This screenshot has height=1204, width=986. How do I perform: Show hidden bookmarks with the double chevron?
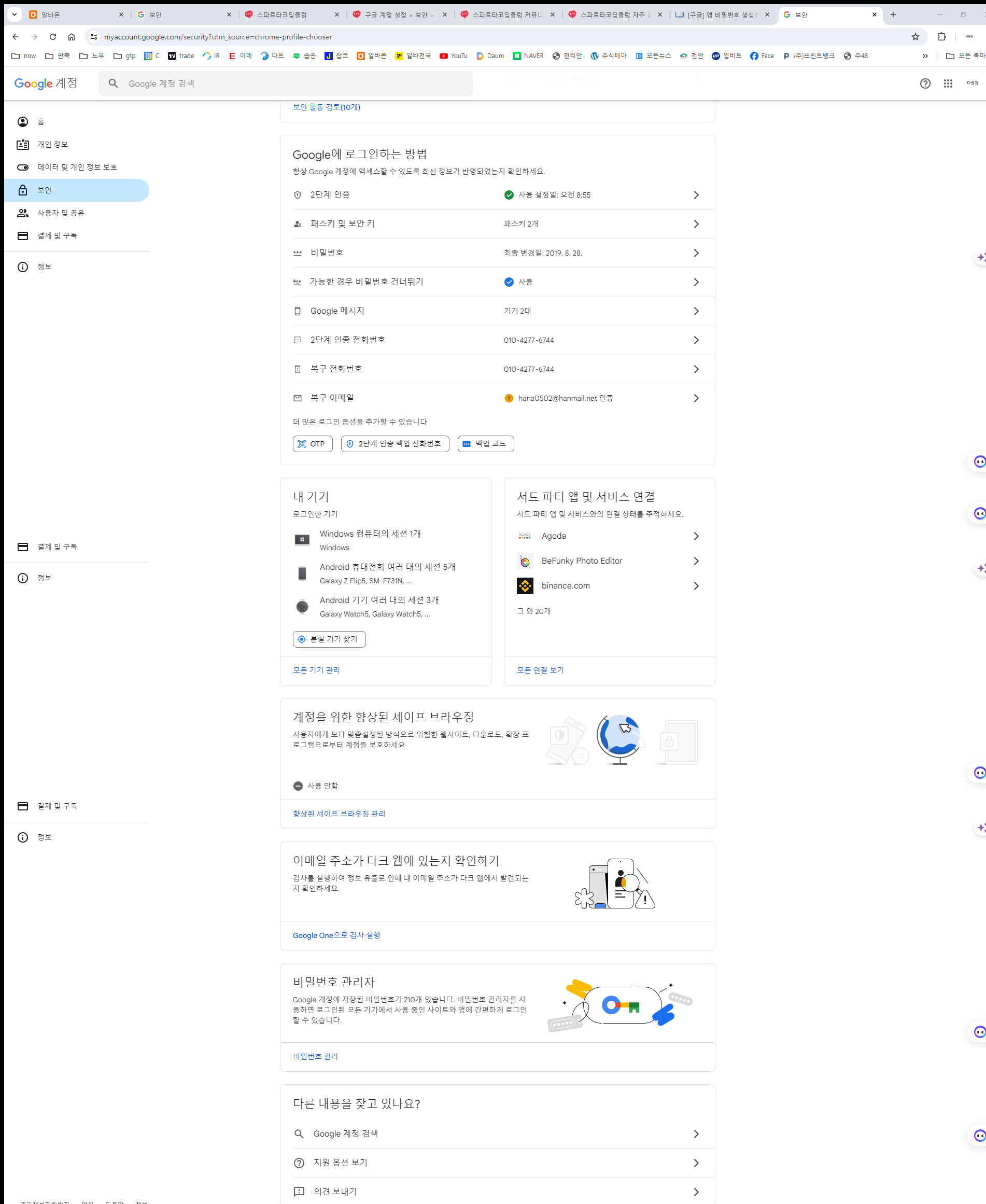[x=925, y=55]
